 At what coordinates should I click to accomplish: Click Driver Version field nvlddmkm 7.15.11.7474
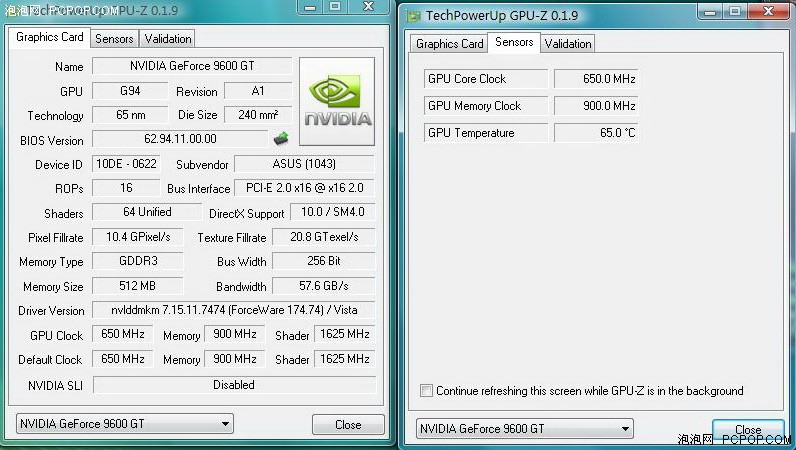(x=234, y=310)
